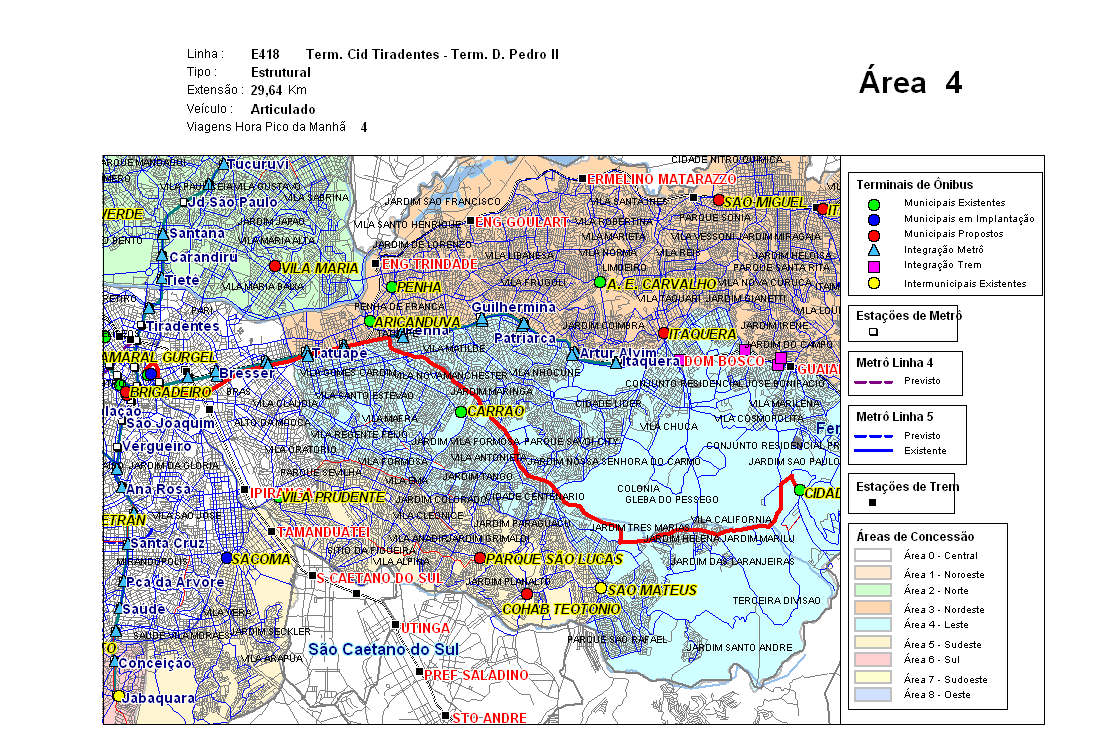Click the green terminal marker at PENHA
1096x756 pixels.
tap(391, 286)
